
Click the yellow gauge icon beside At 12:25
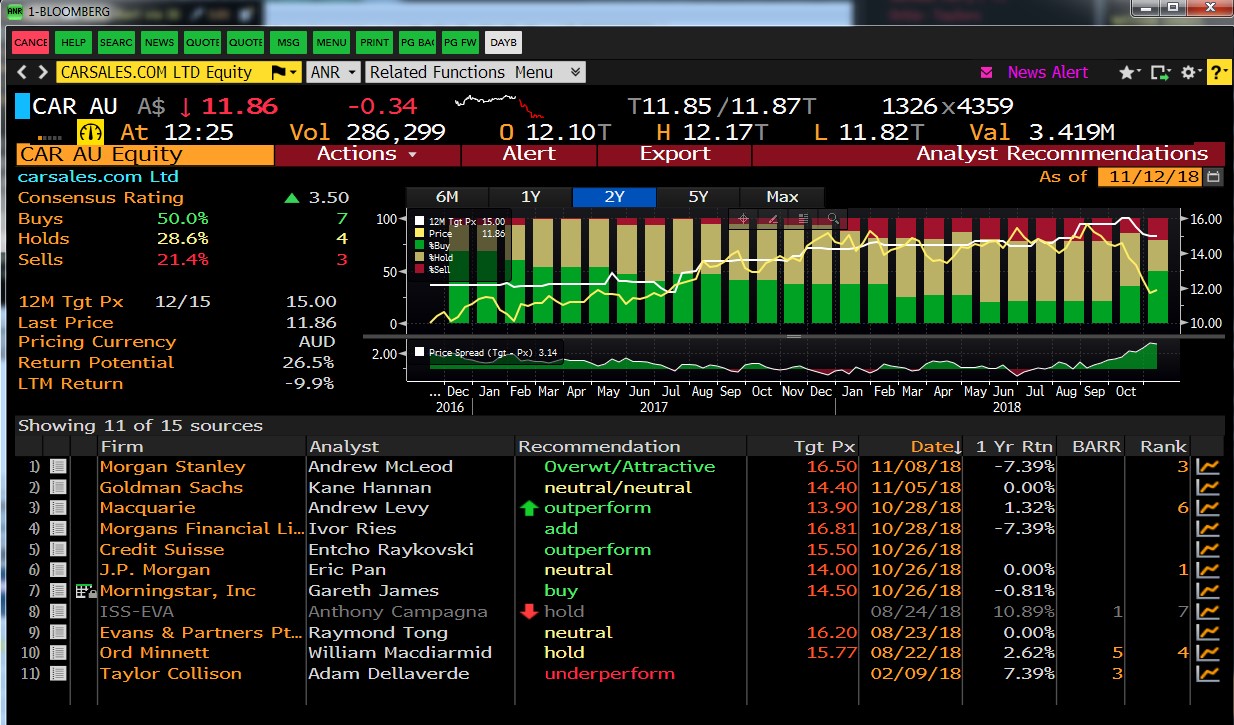(x=91, y=132)
